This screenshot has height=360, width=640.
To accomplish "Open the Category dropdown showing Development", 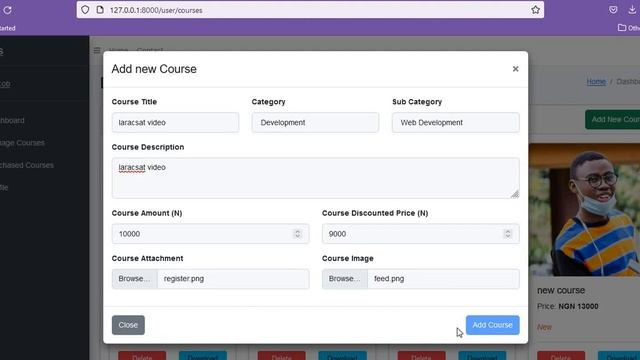I will tap(316, 122).
